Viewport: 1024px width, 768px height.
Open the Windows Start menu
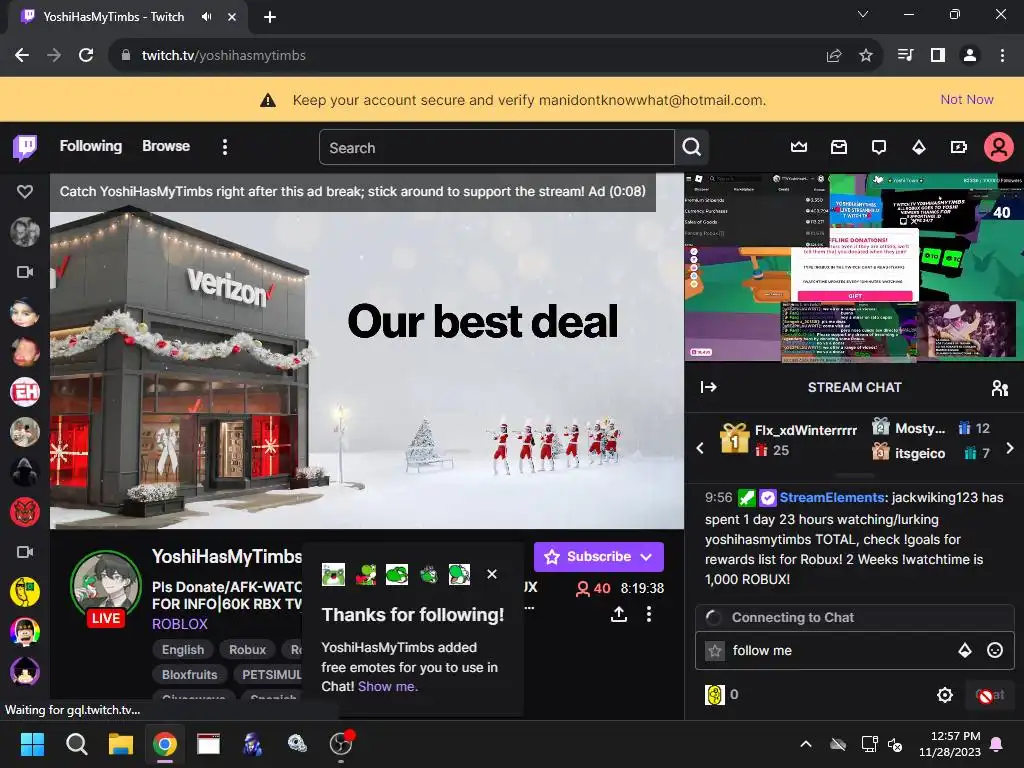coord(32,744)
